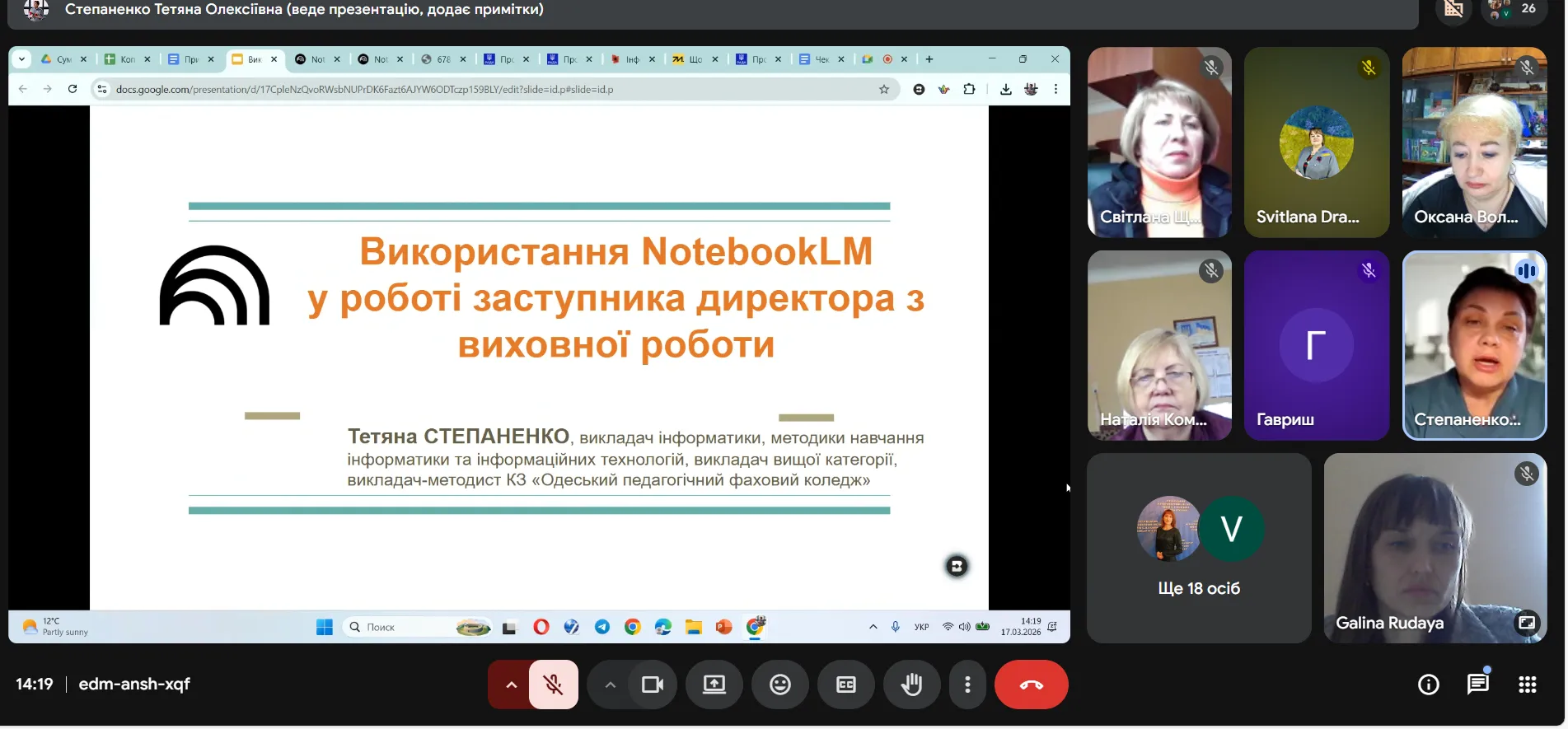Open the Meet activities grid icon
The width and height of the screenshot is (1568, 729).
(1527, 685)
